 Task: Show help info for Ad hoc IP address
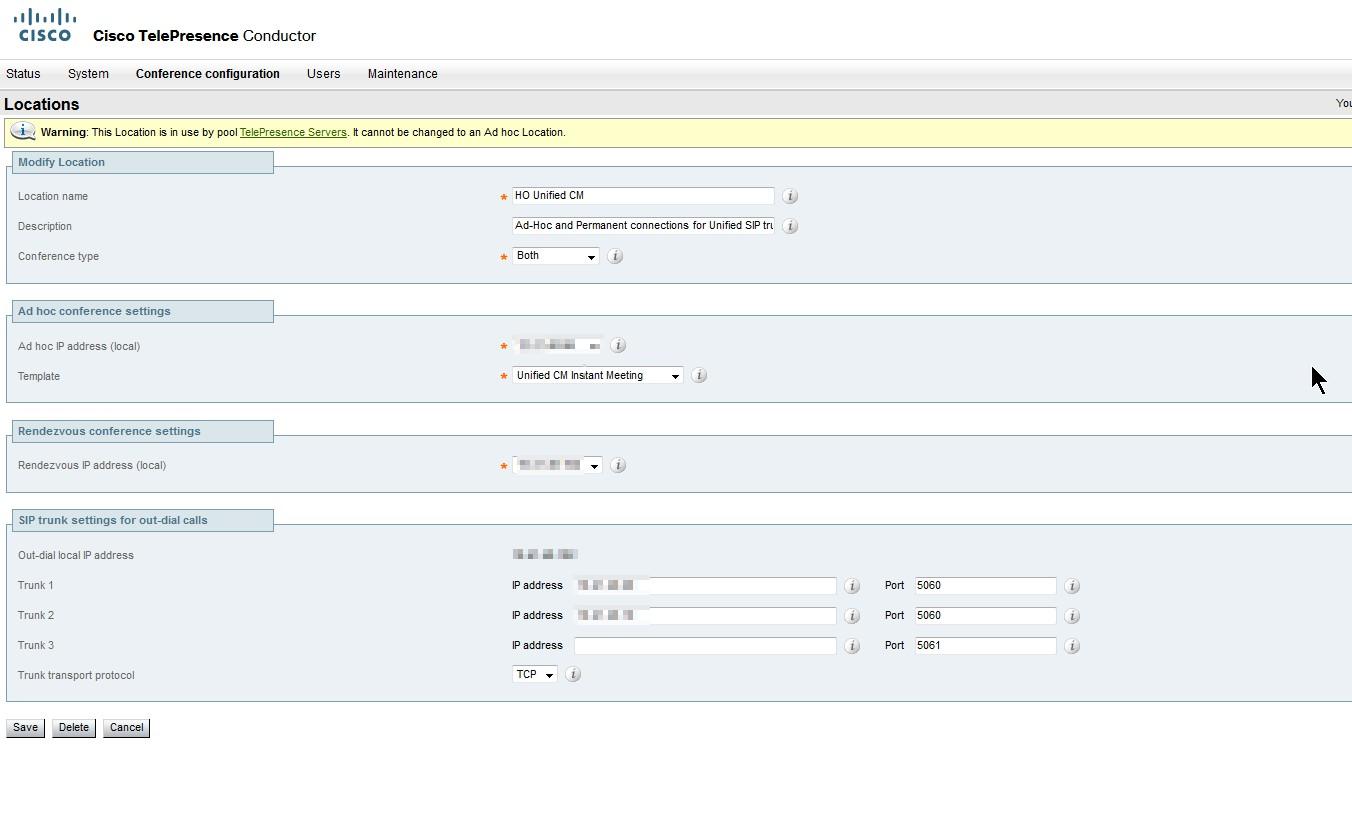click(x=618, y=345)
